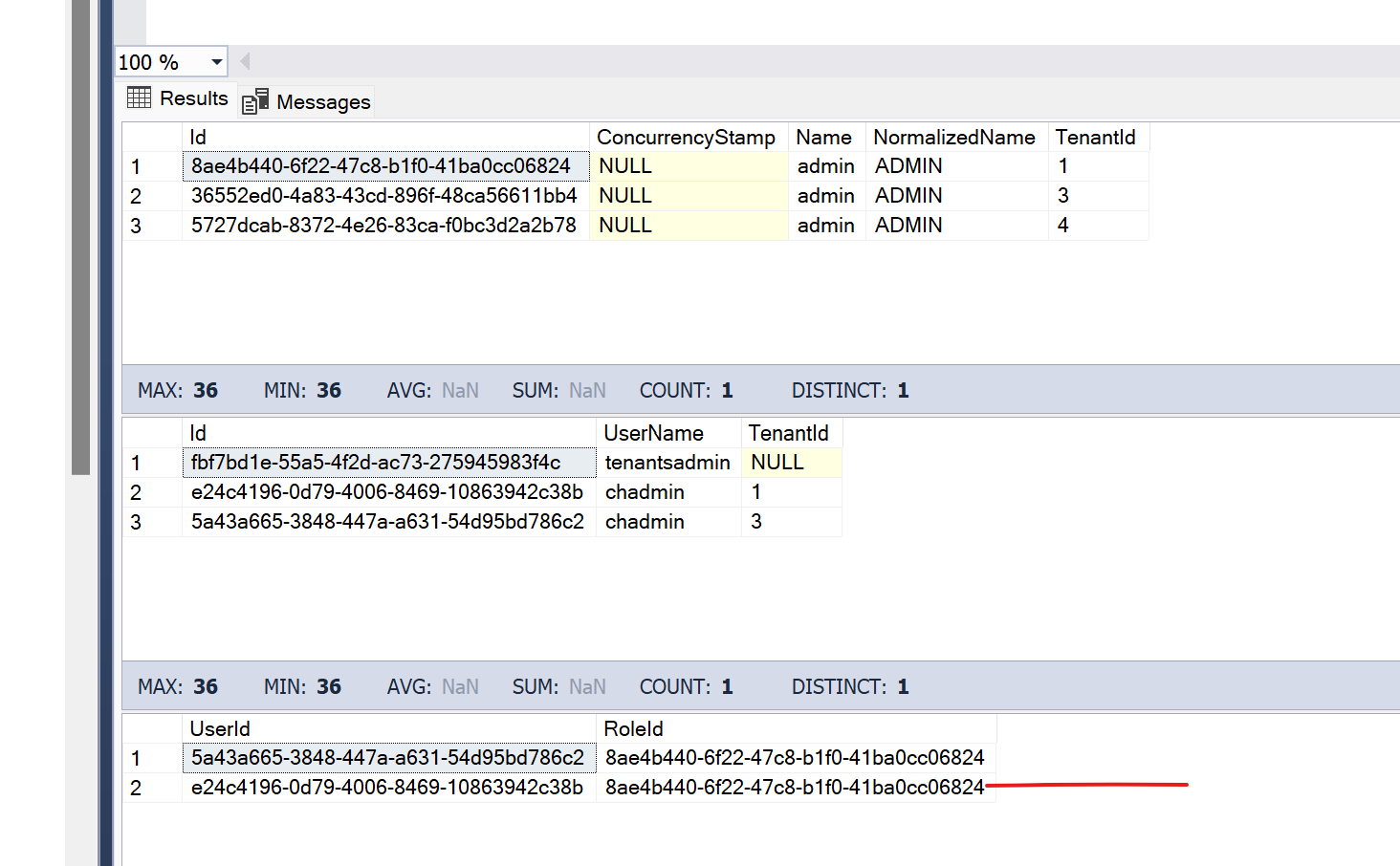Select NULL ConcurrencyStamp in role row 1
Image resolution: width=1400 pixels, height=866 pixels.
pyautogui.click(x=689, y=166)
